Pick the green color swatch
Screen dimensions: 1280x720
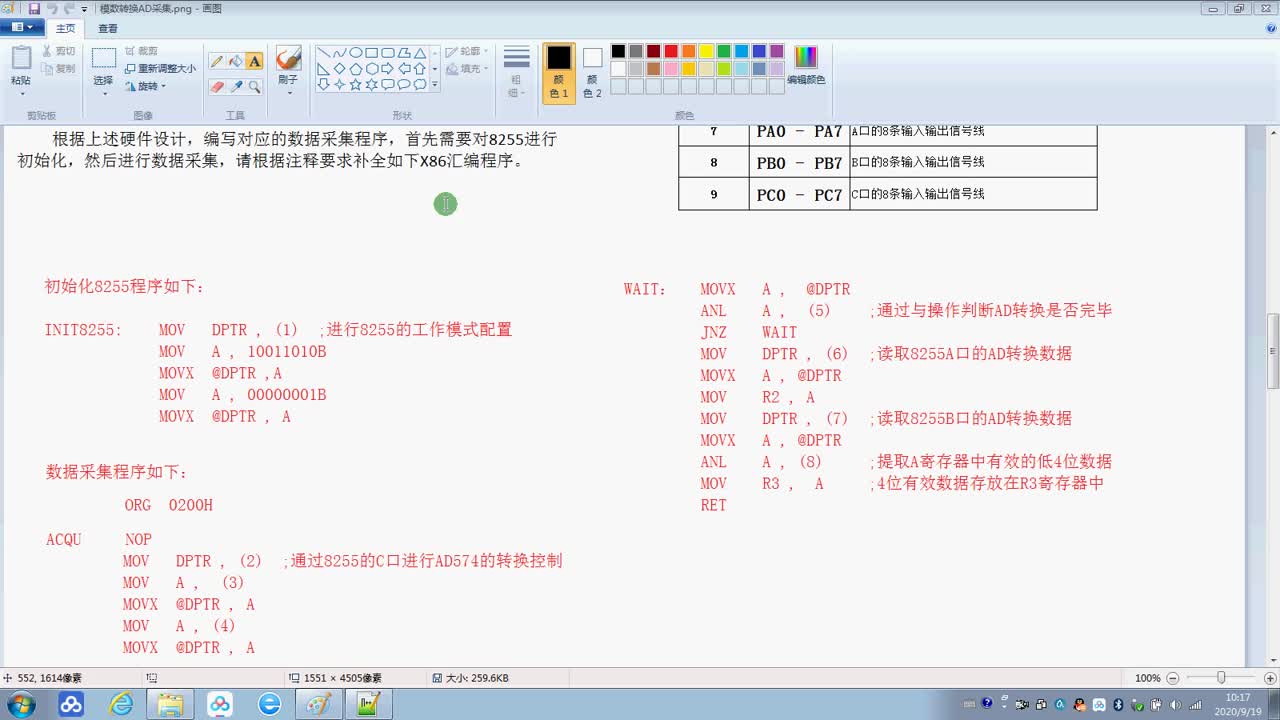pyautogui.click(x=724, y=51)
